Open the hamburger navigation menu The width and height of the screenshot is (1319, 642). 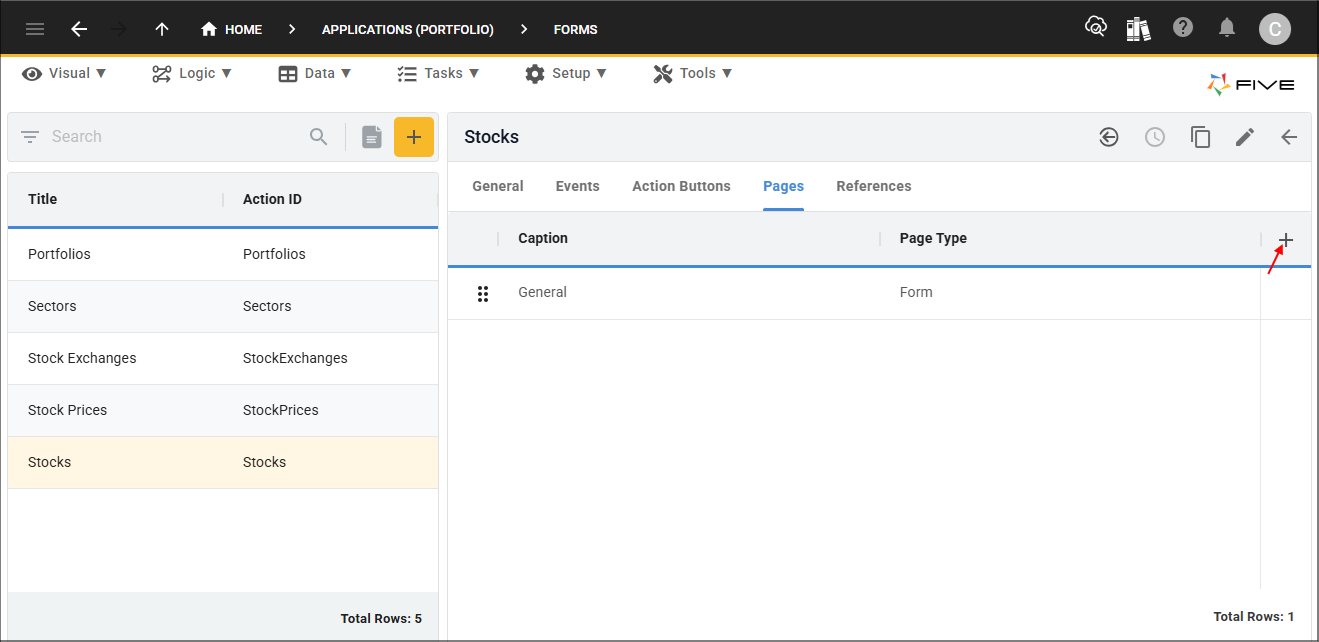coord(35,29)
